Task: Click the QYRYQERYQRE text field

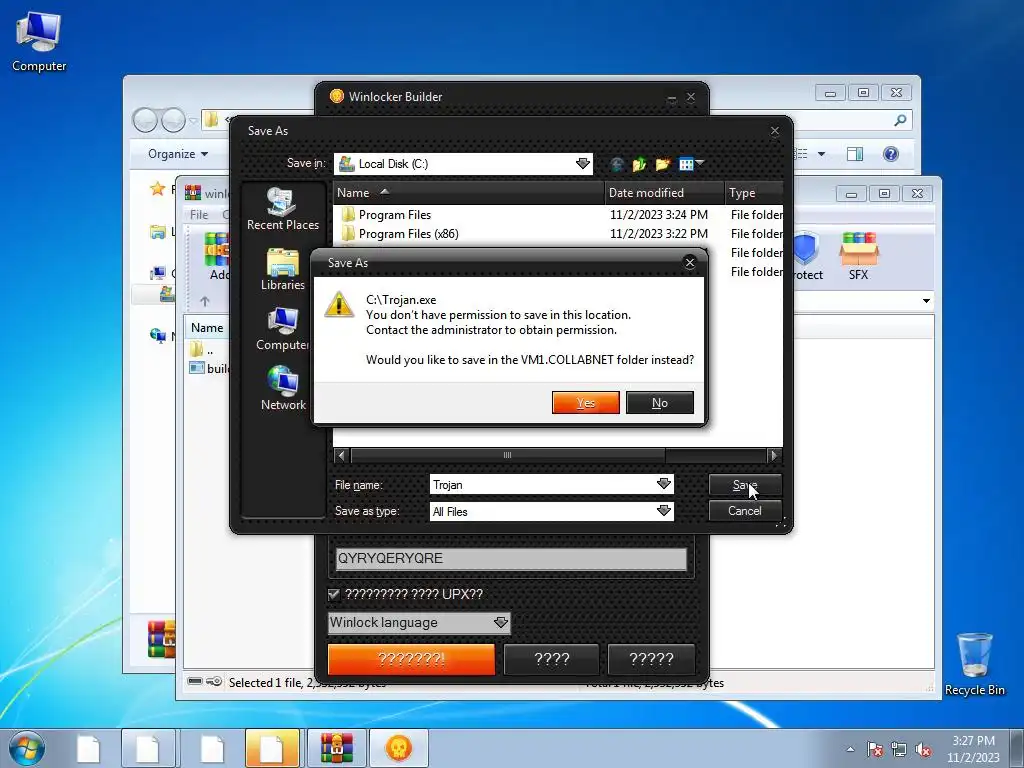Action: [x=511, y=558]
